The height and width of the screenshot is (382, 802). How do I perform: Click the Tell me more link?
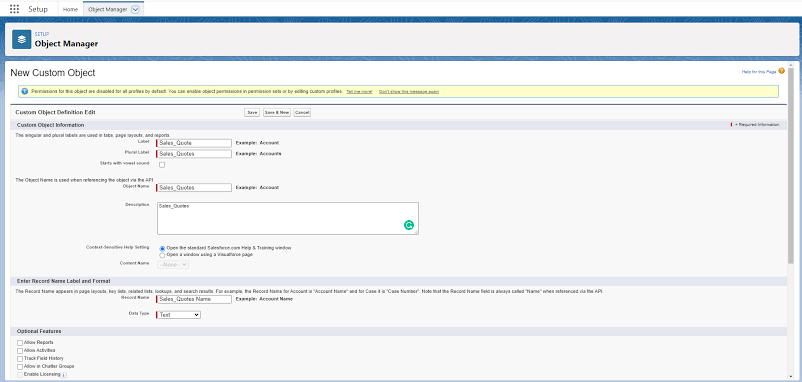[x=359, y=92]
